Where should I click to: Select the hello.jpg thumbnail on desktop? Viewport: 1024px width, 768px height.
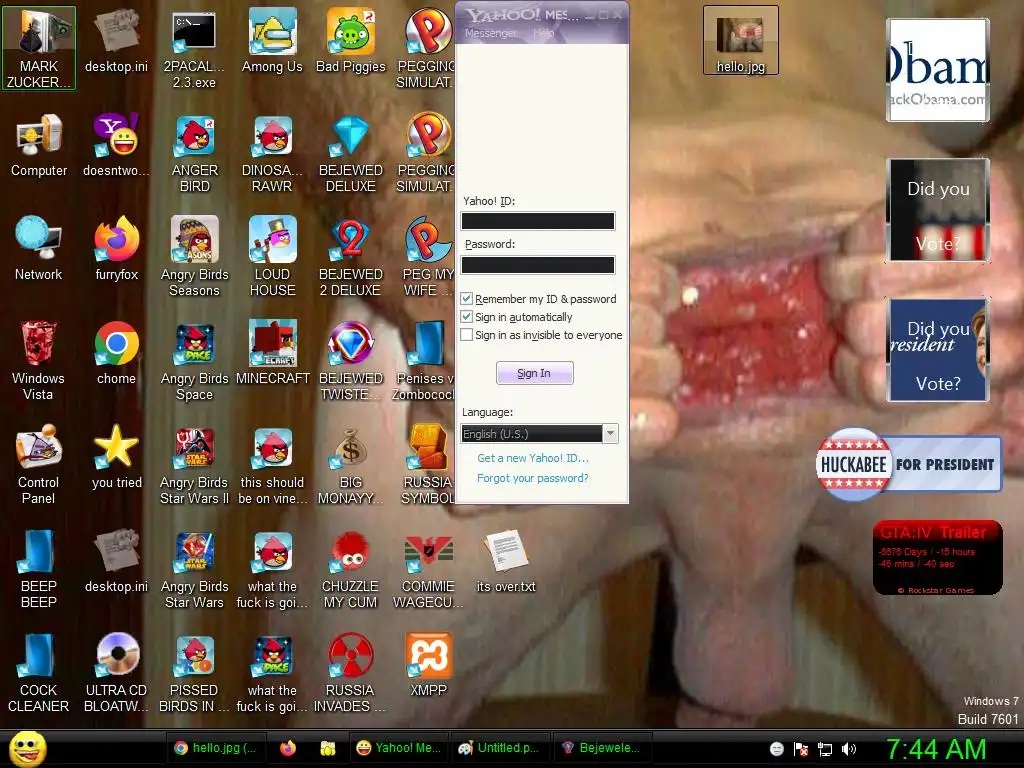tap(741, 40)
